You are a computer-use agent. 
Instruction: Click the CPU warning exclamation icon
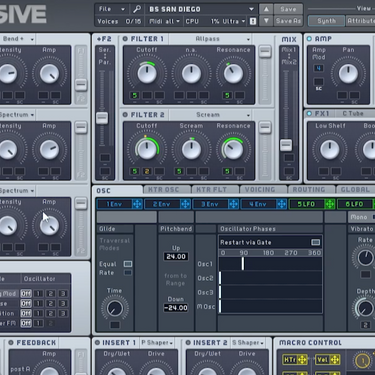click(253, 21)
